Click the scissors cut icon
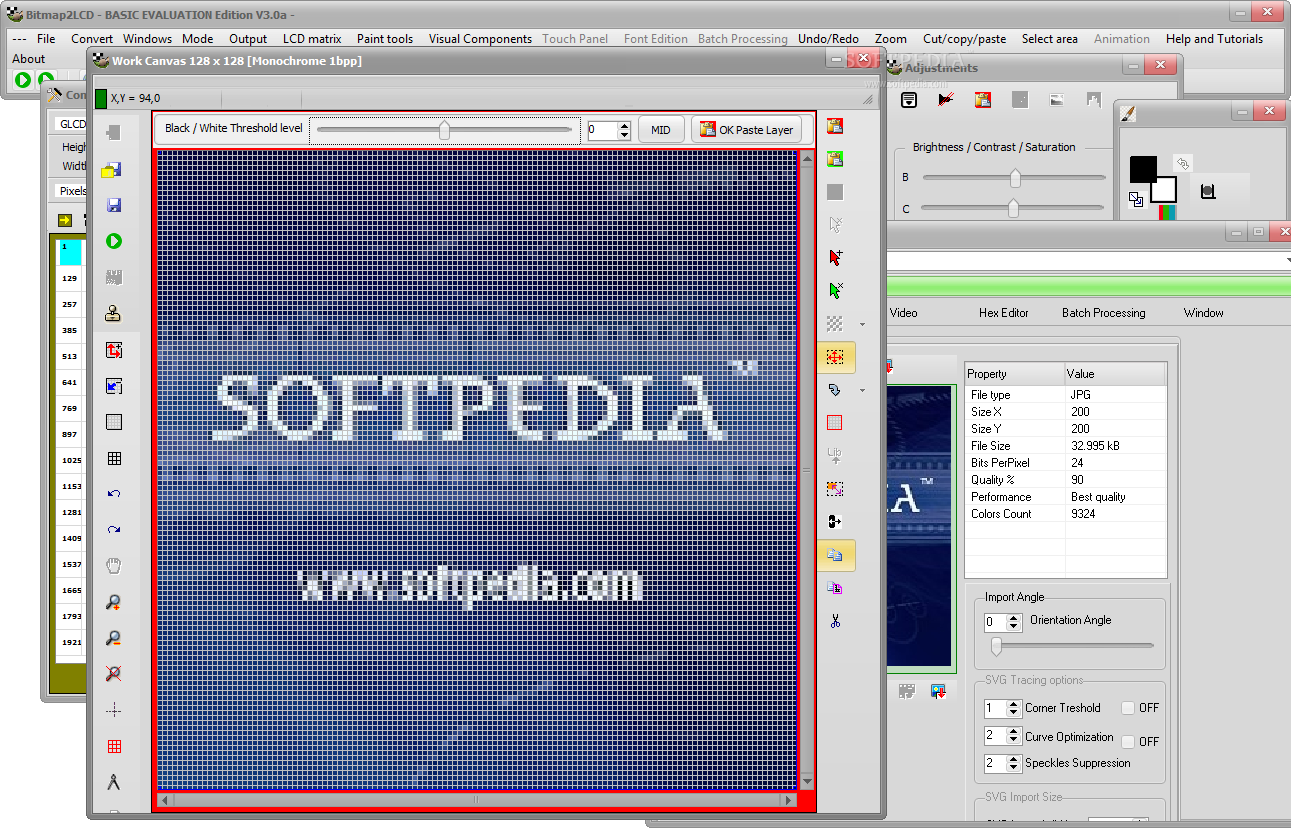The width and height of the screenshot is (1291, 828). click(x=835, y=621)
